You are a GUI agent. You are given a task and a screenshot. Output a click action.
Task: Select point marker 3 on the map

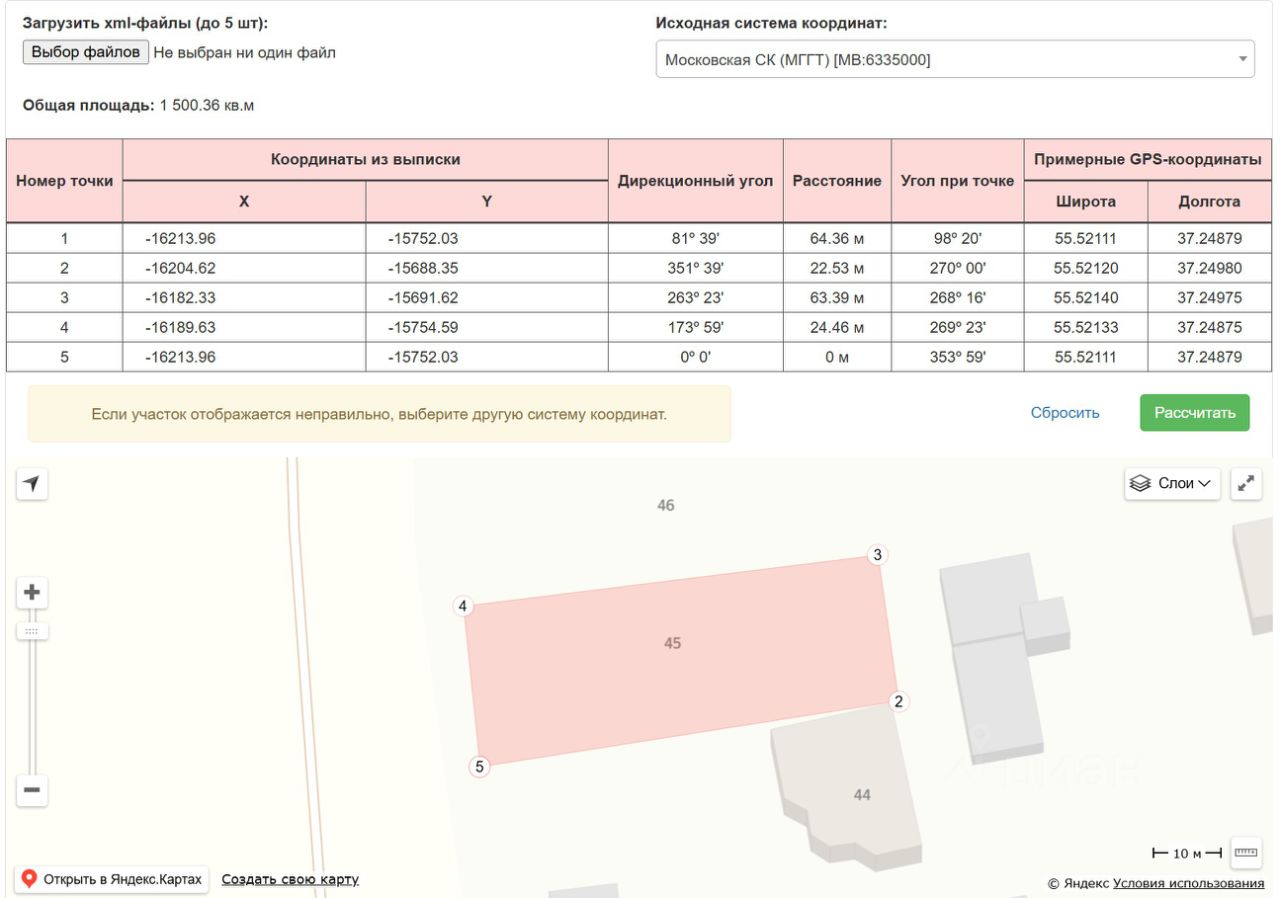click(877, 555)
